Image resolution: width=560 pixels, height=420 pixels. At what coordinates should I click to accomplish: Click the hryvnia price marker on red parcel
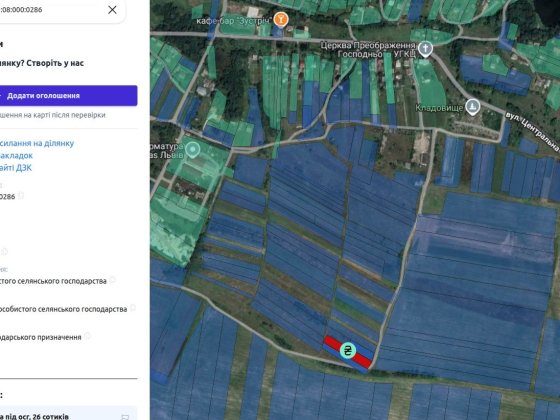click(x=348, y=350)
